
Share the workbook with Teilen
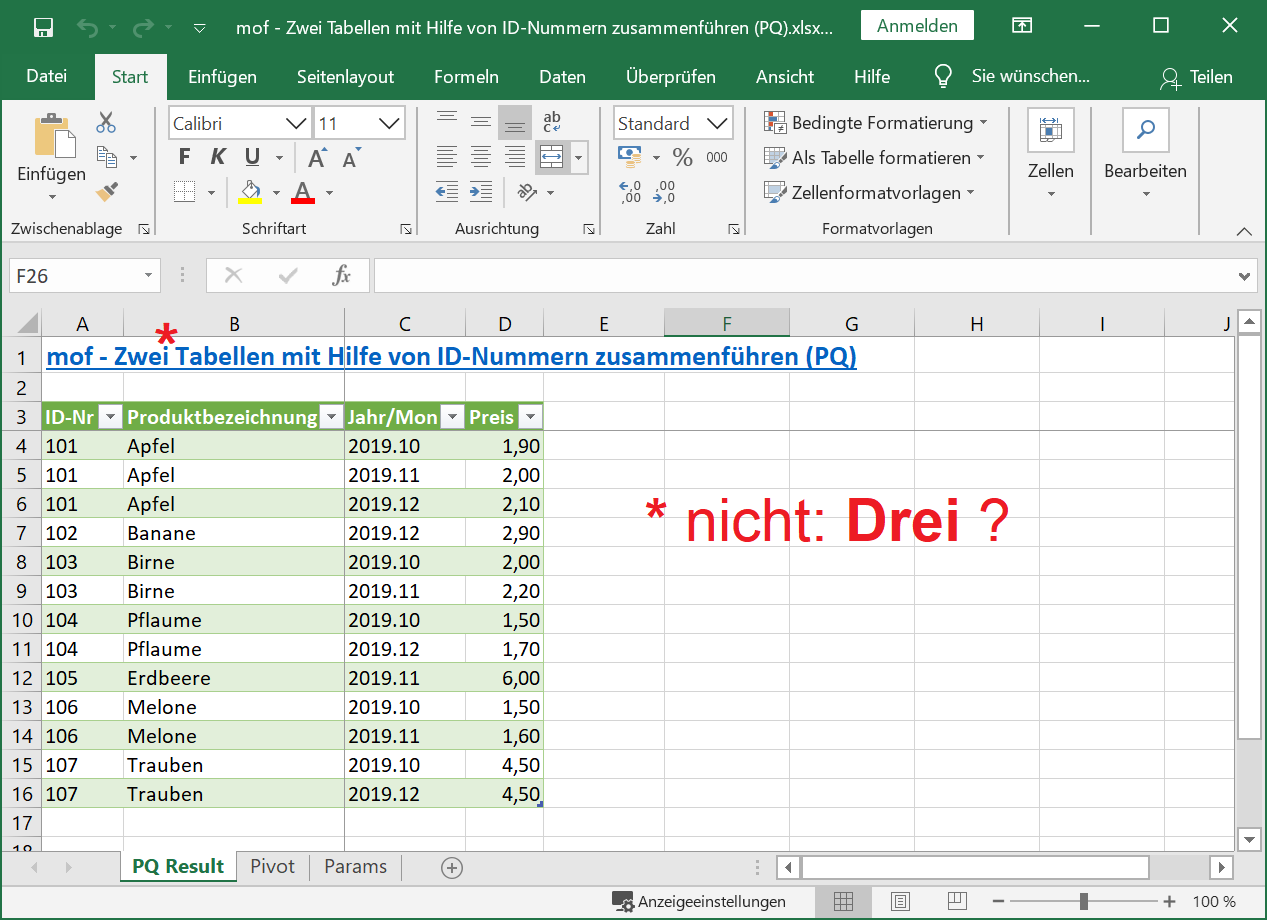click(1196, 77)
